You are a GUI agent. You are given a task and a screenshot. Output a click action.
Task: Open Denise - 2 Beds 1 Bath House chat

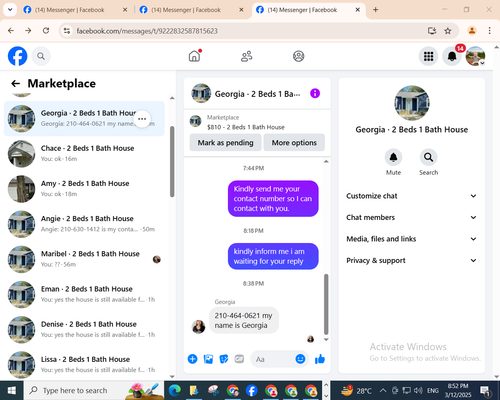click(84, 329)
